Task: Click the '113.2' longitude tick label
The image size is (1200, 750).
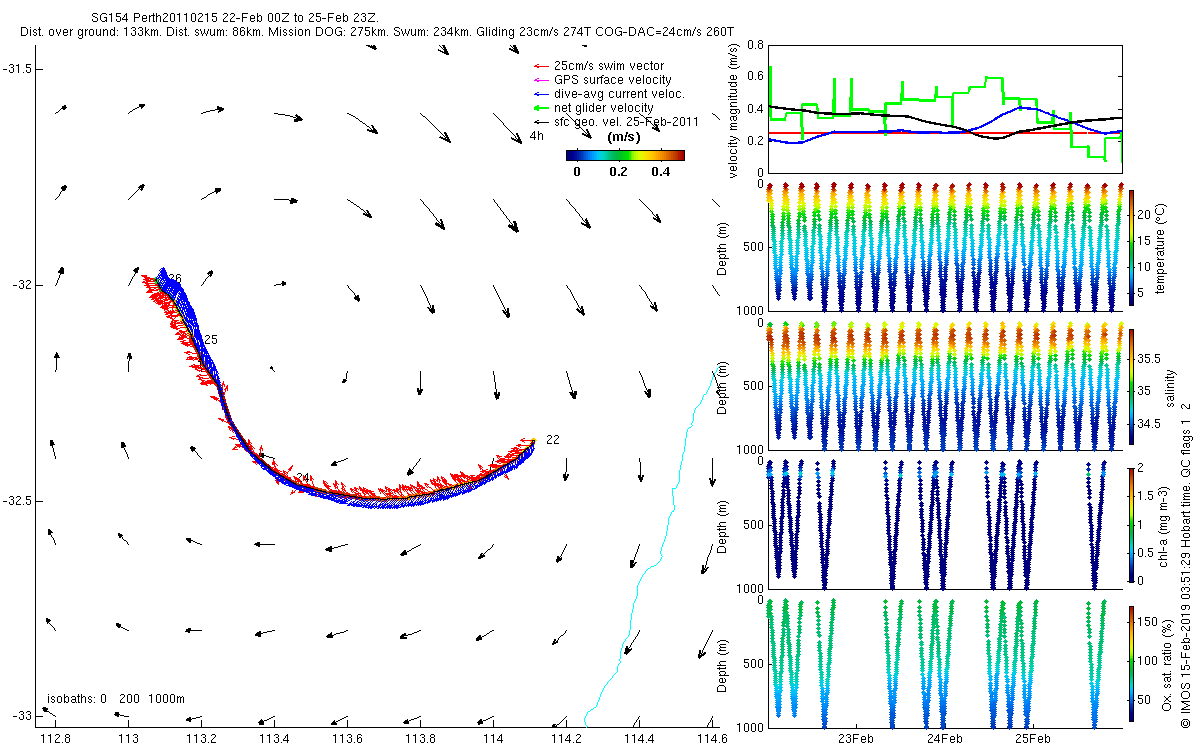Action: coord(201,739)
